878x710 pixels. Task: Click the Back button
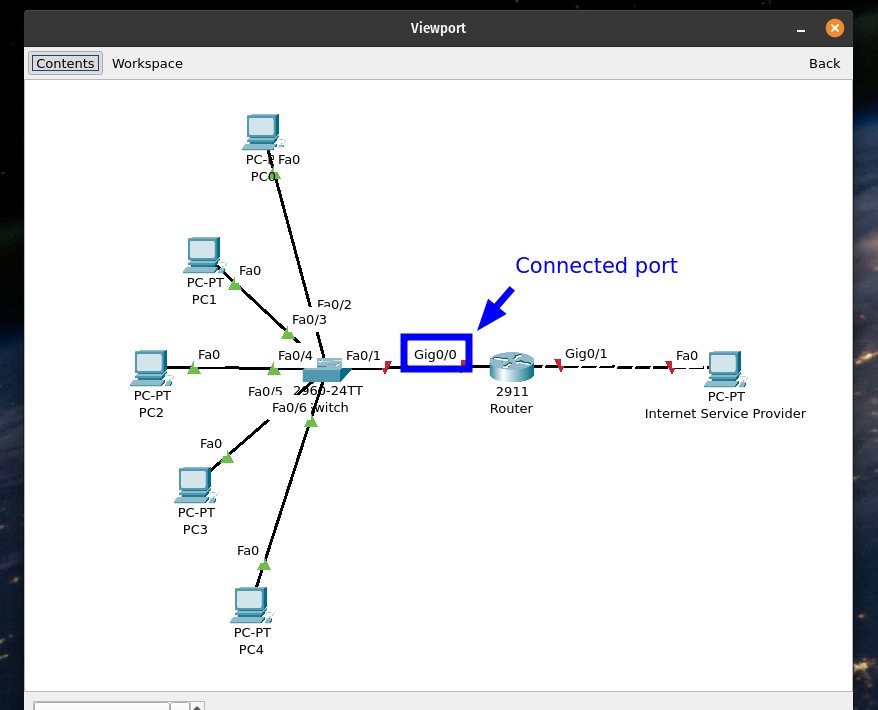824,63
